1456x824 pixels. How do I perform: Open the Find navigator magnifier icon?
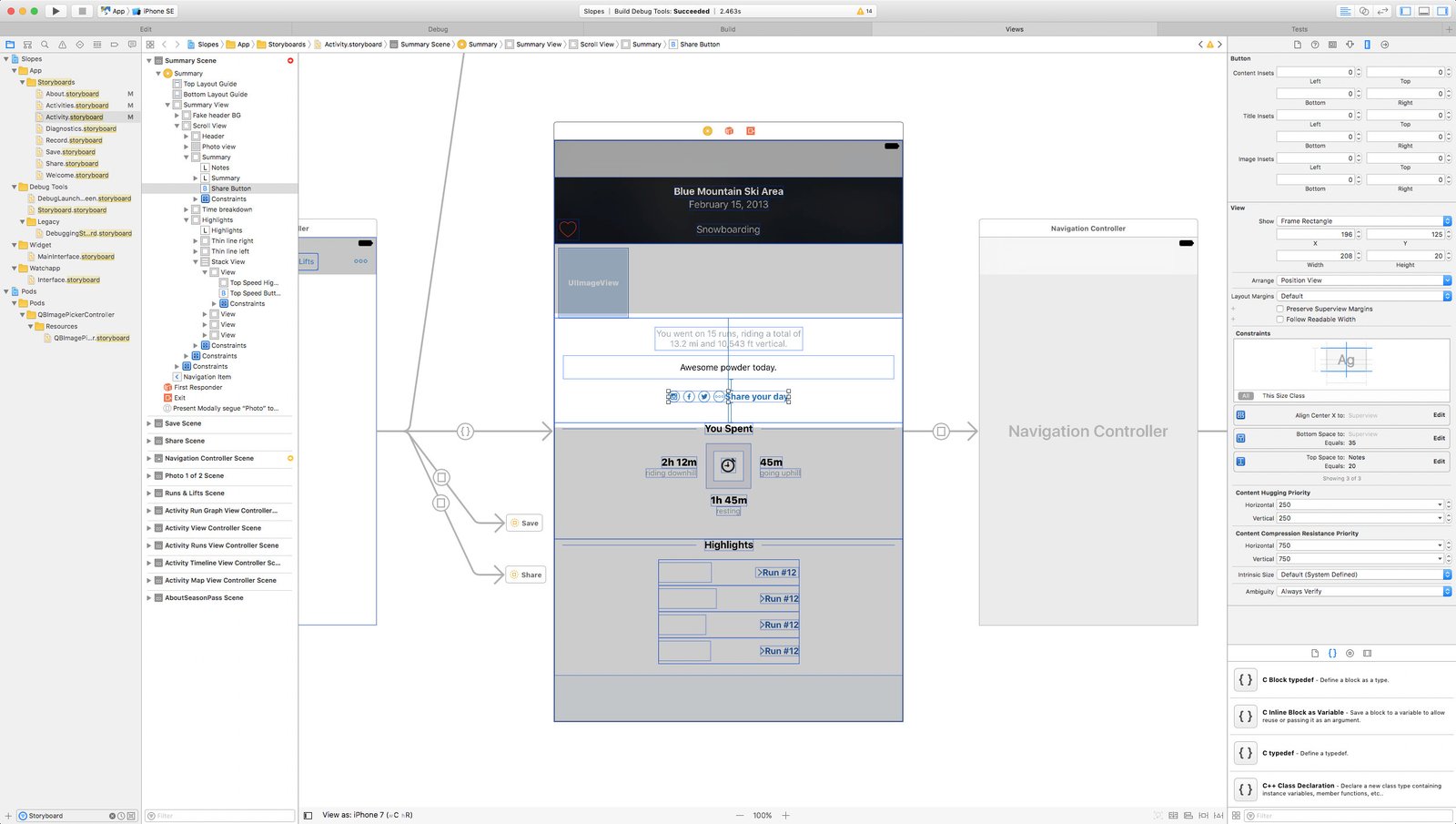point(45,44)
